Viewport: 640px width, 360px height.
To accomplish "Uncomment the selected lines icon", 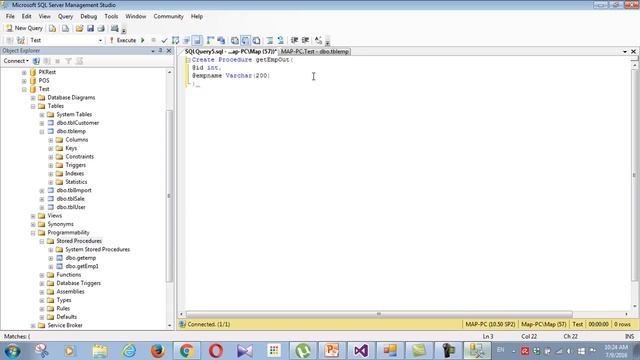I will point(280,40).
